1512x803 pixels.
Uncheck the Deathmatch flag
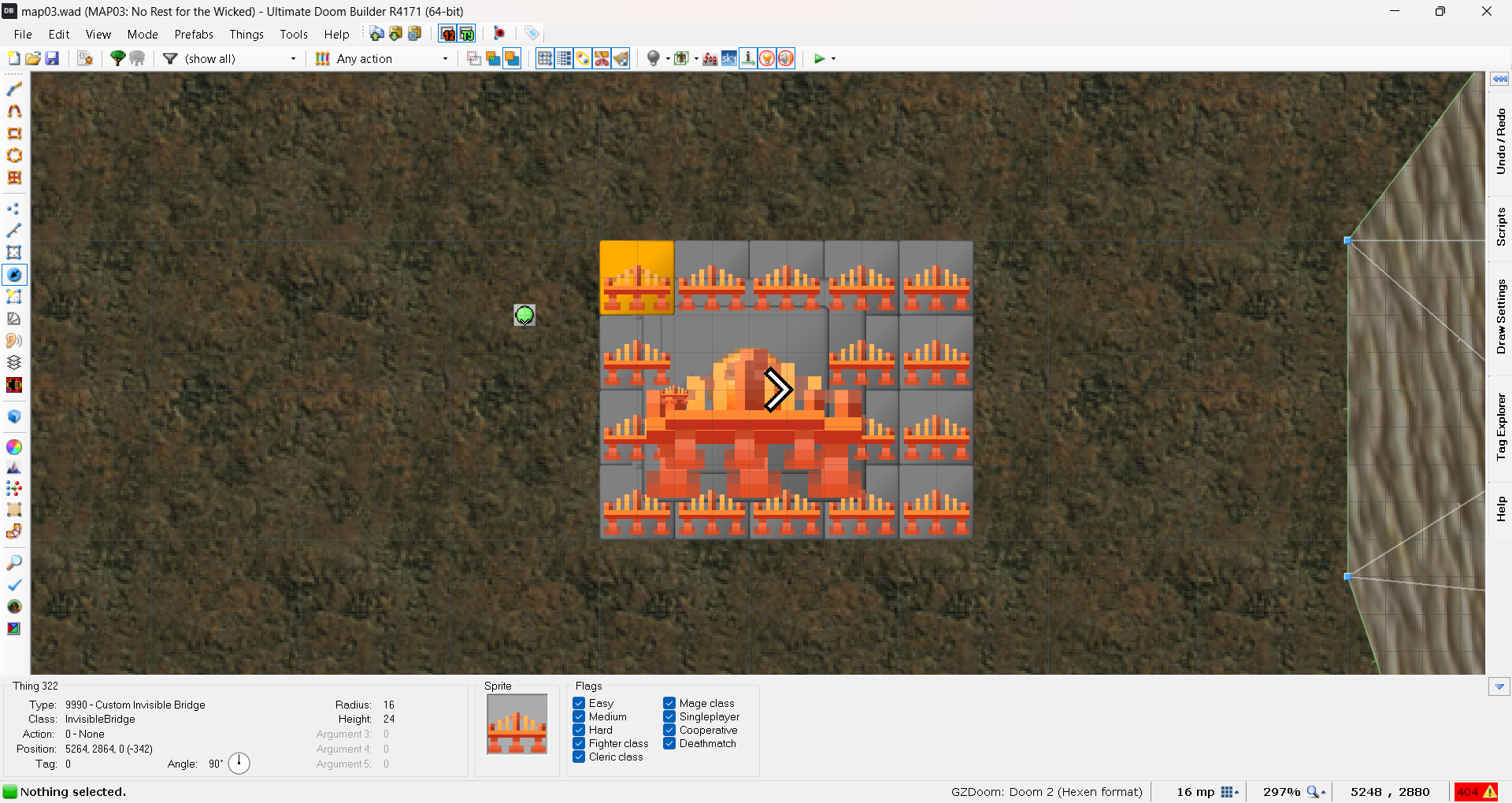[669, 743]
